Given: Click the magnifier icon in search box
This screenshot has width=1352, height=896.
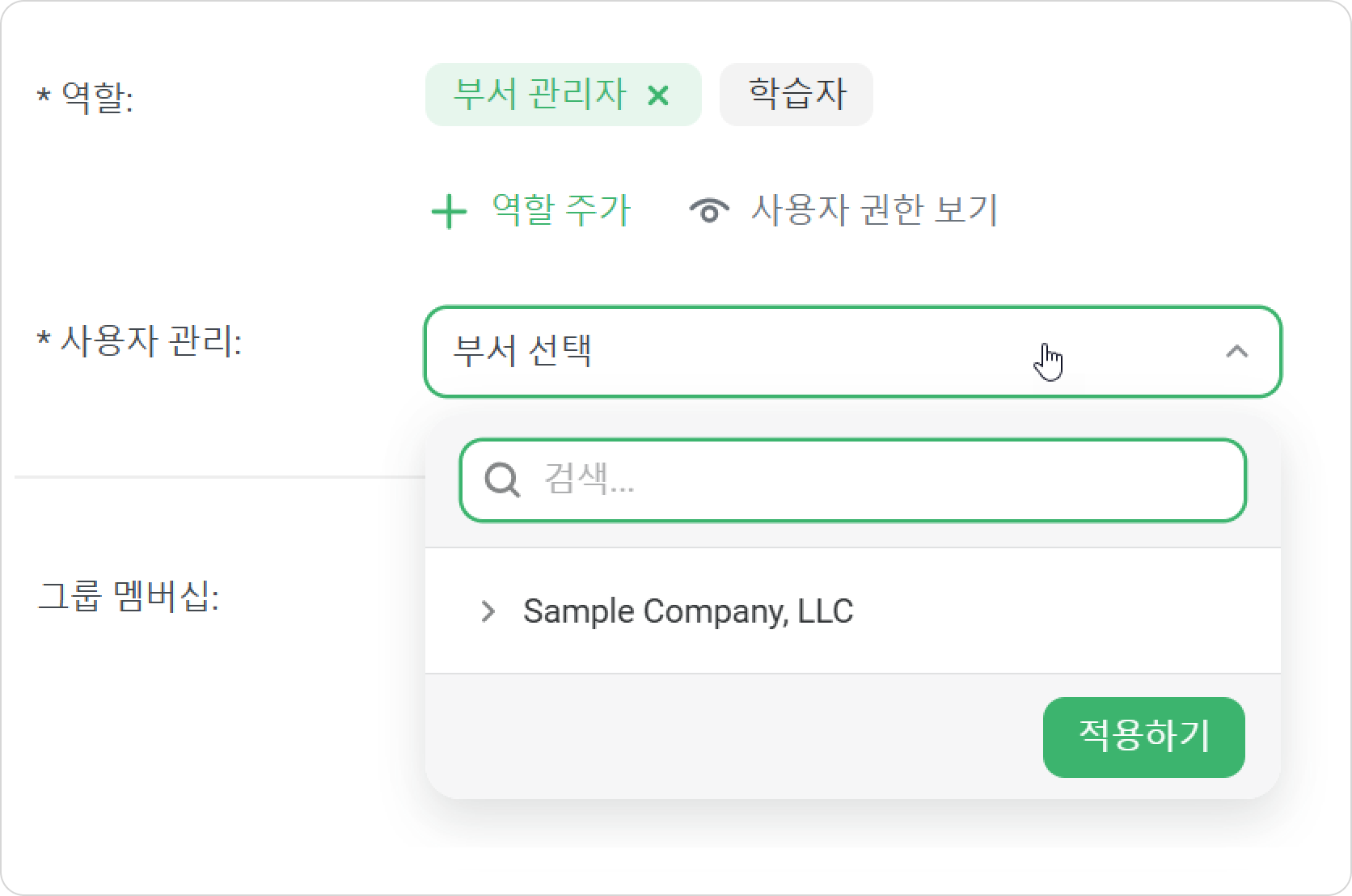Looking at the screenshot, I should pyautogui.click(x=502, y=480).
